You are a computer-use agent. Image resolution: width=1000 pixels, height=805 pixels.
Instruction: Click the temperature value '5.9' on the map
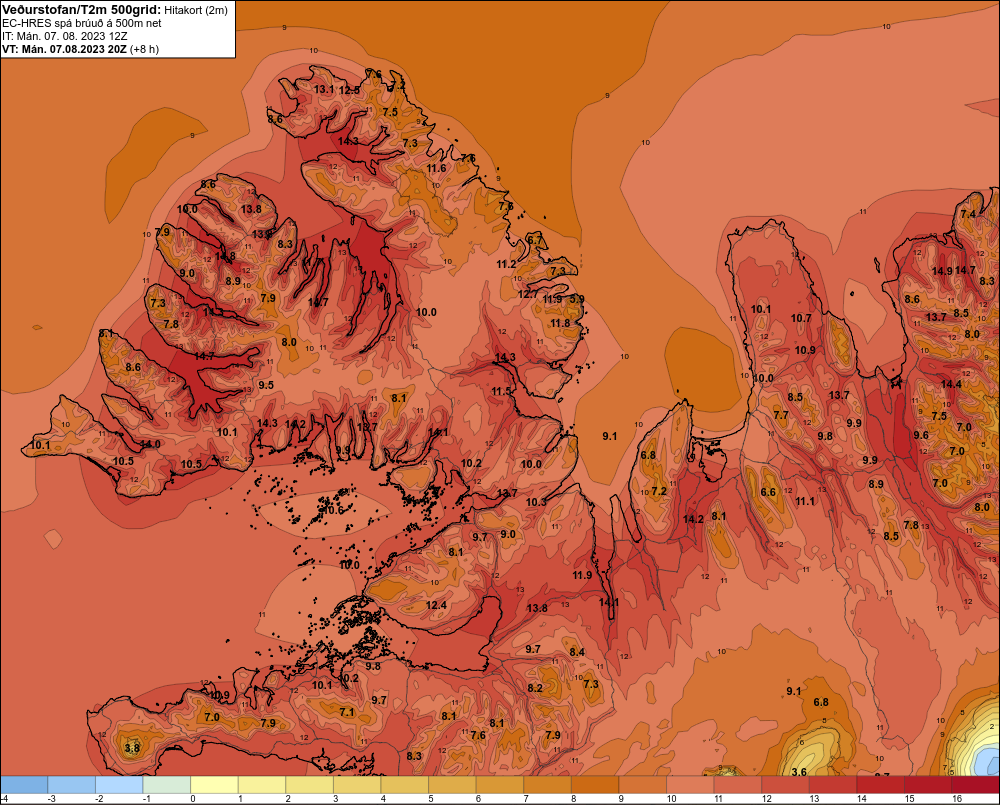coord(577,299)
